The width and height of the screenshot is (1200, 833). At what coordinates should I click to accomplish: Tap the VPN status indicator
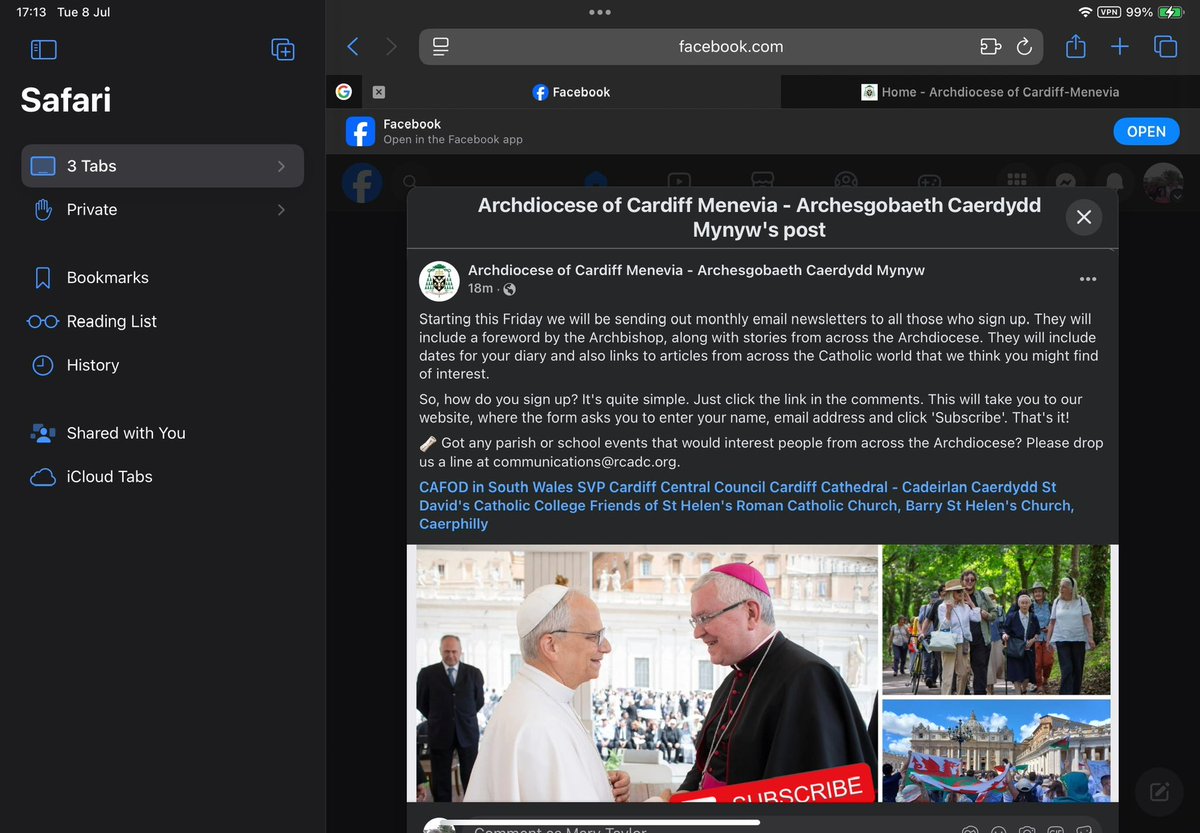click(x=1109, y=12)
